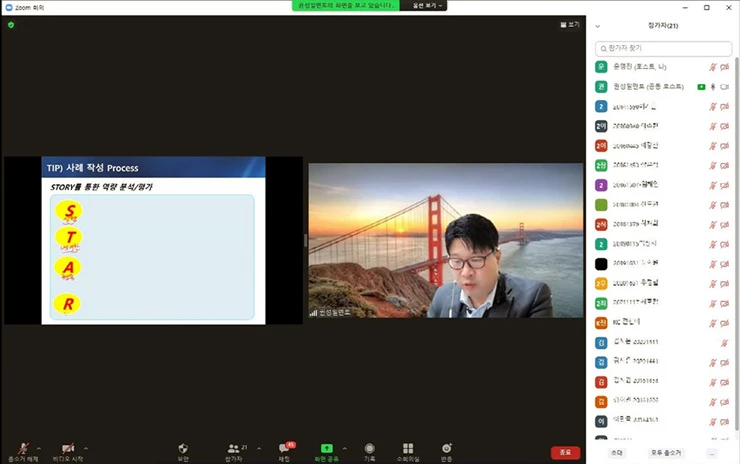This screenshot has height=464, width=740.
Task: Open the 보기 view menu
Action: pyautogui.click(x=570, y=24)
